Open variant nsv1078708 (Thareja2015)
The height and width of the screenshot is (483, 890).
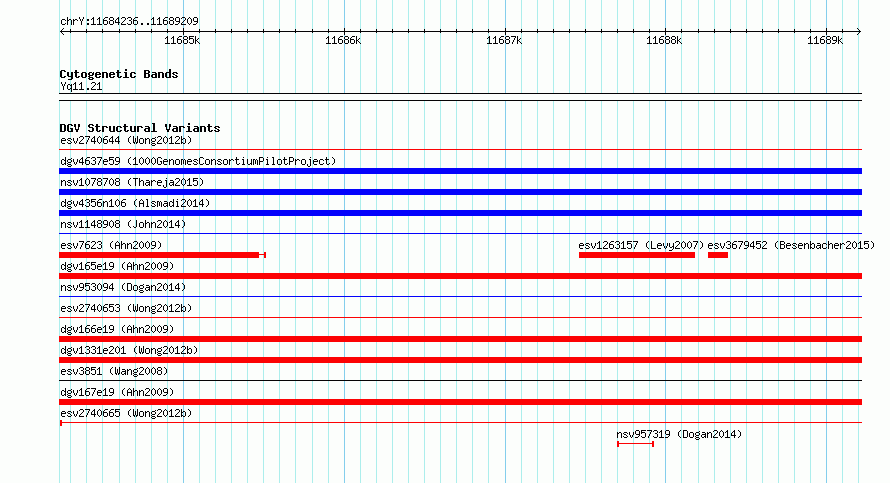pyautogui.click(x=132, y=182)
